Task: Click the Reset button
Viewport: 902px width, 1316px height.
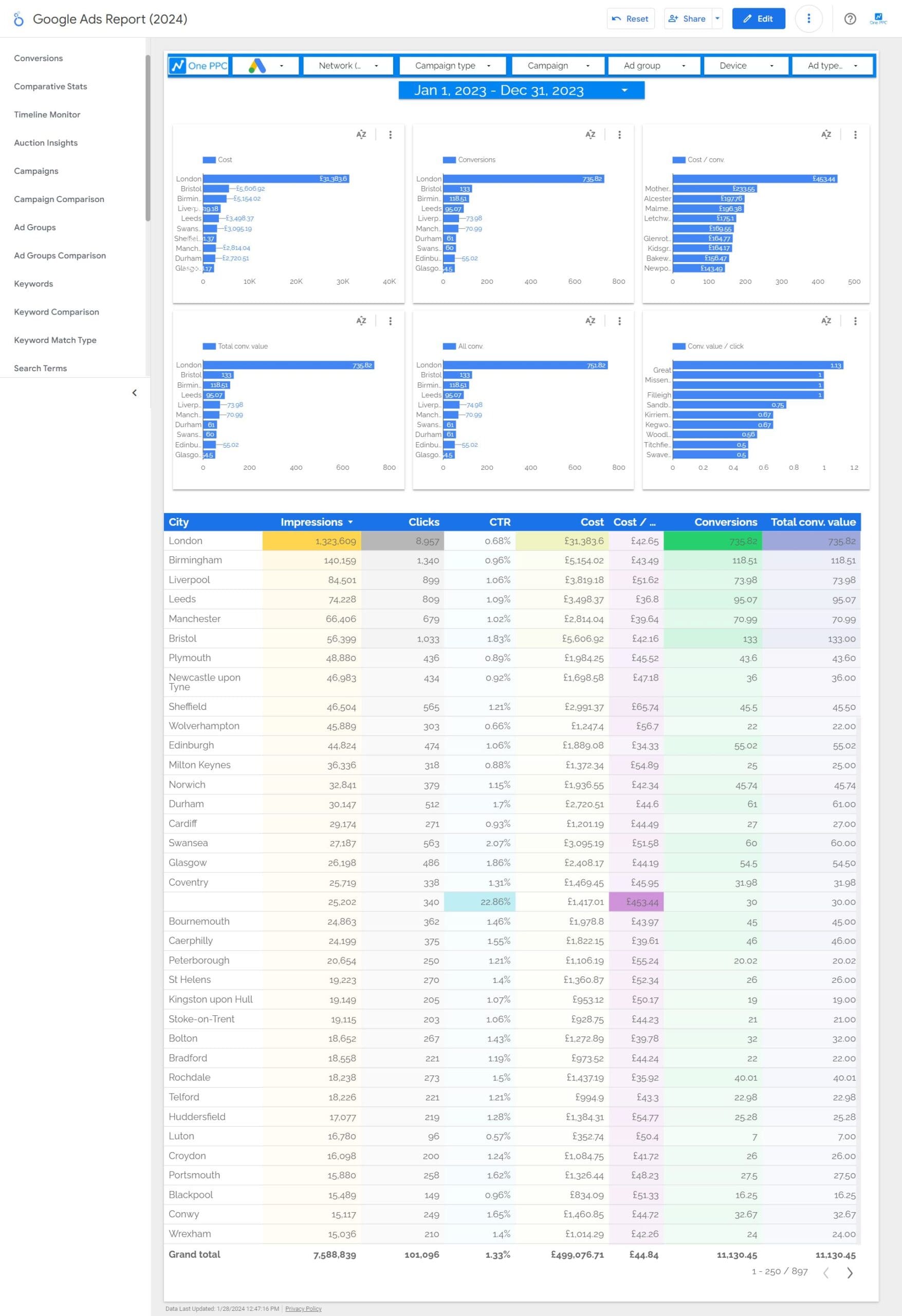Action: click(x=630, y=19)
